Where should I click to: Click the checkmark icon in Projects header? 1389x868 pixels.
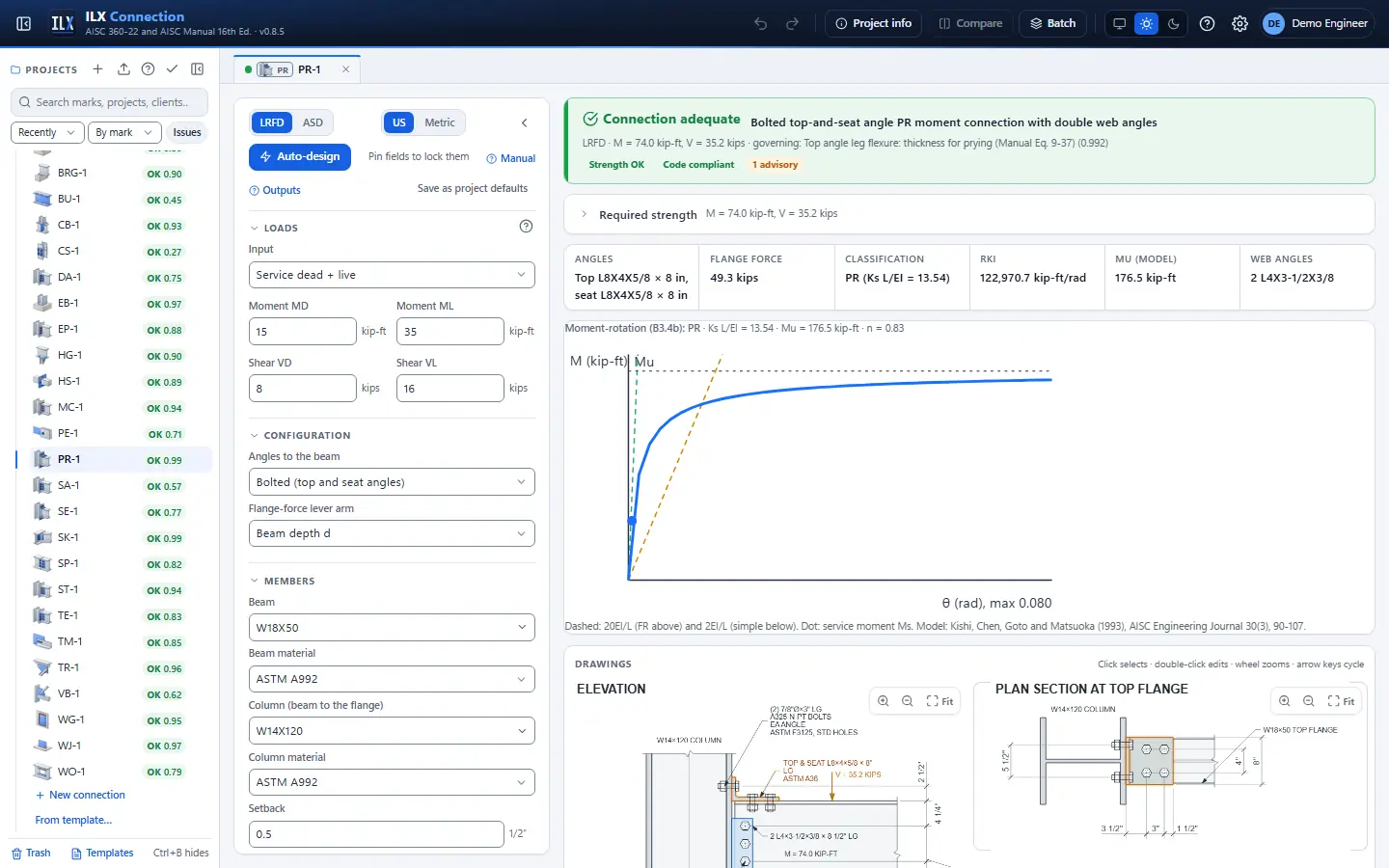pyautogui.click(x=172, y=69)
